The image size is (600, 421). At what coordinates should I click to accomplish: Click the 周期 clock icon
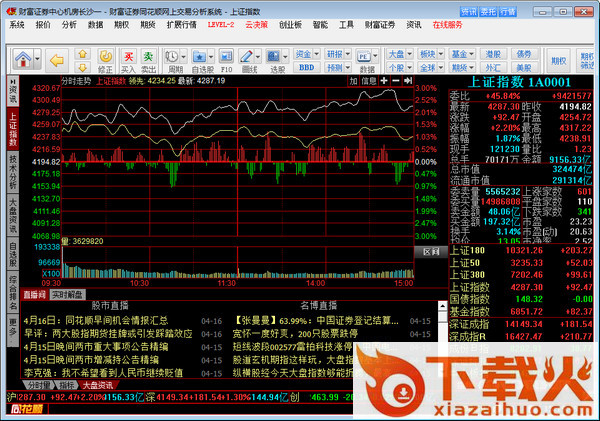click(172, 57)
